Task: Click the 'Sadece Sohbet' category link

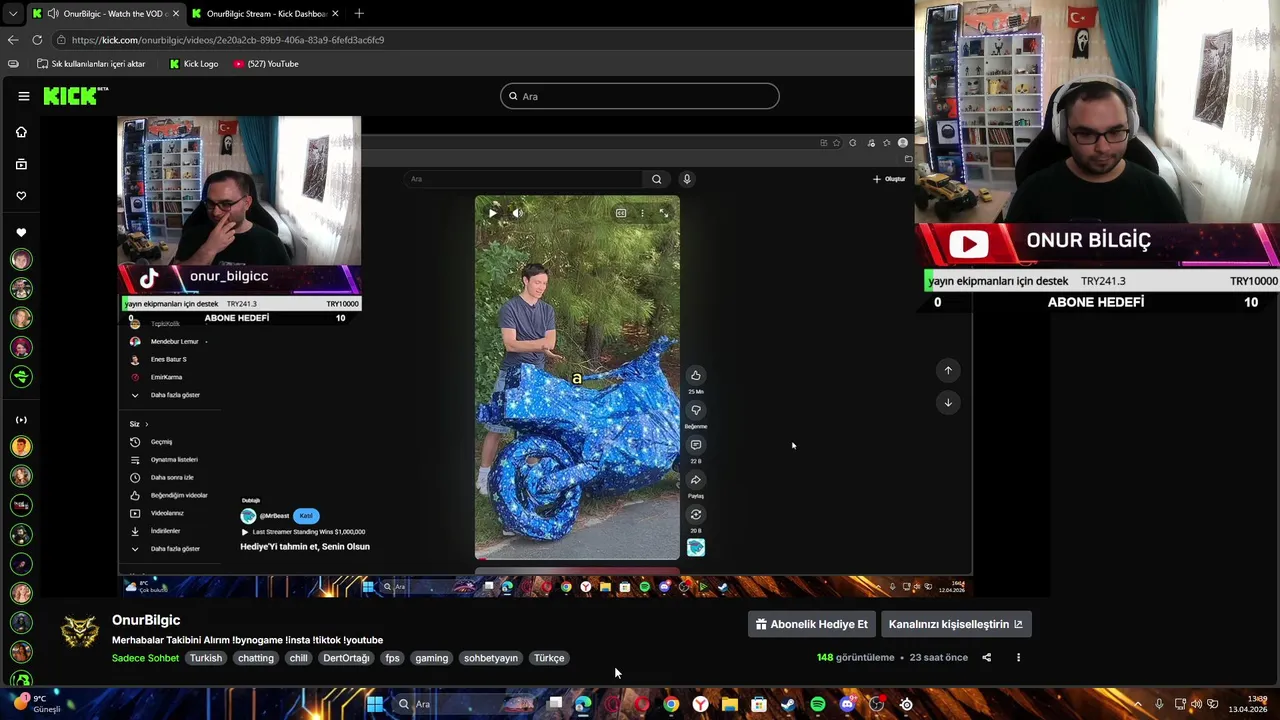Action: (145, 658)
